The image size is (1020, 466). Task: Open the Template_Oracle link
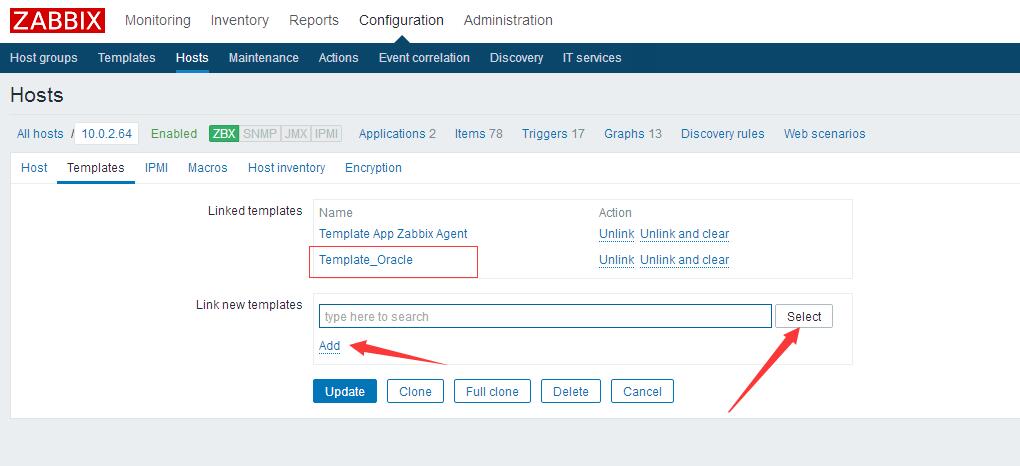[366, 260]
